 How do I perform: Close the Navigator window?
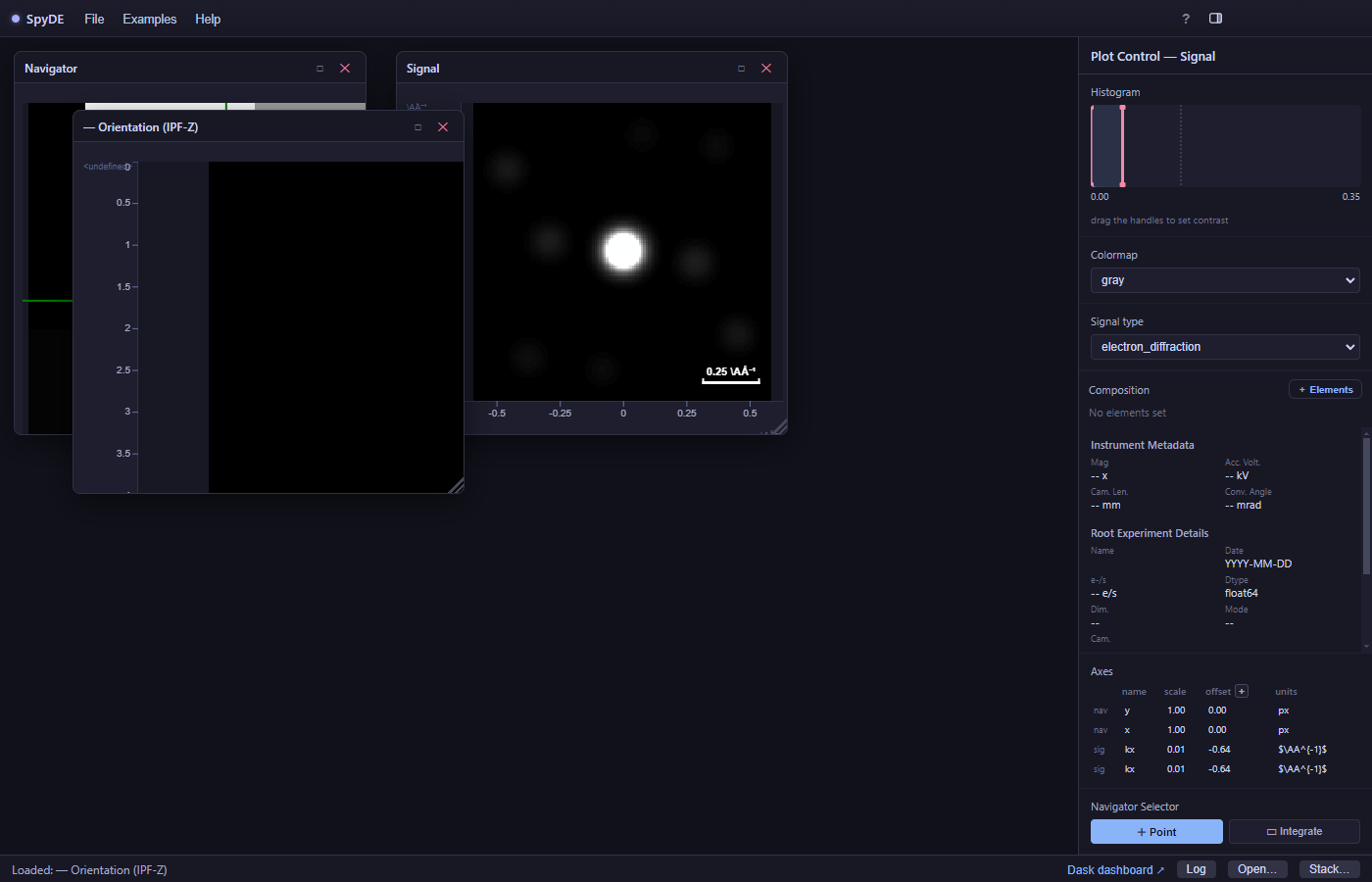[x=345, y=69]
